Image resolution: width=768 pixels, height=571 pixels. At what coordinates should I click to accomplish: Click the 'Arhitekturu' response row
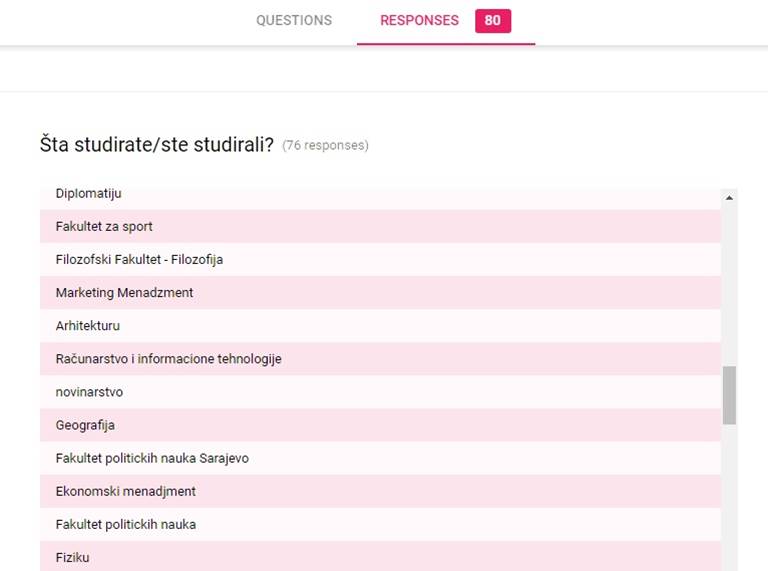88,326
